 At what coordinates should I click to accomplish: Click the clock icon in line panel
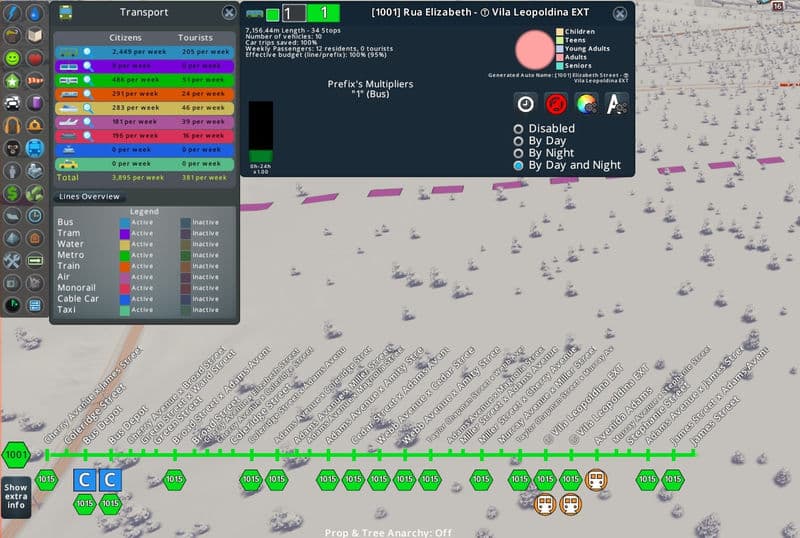(x=526, y=103)
